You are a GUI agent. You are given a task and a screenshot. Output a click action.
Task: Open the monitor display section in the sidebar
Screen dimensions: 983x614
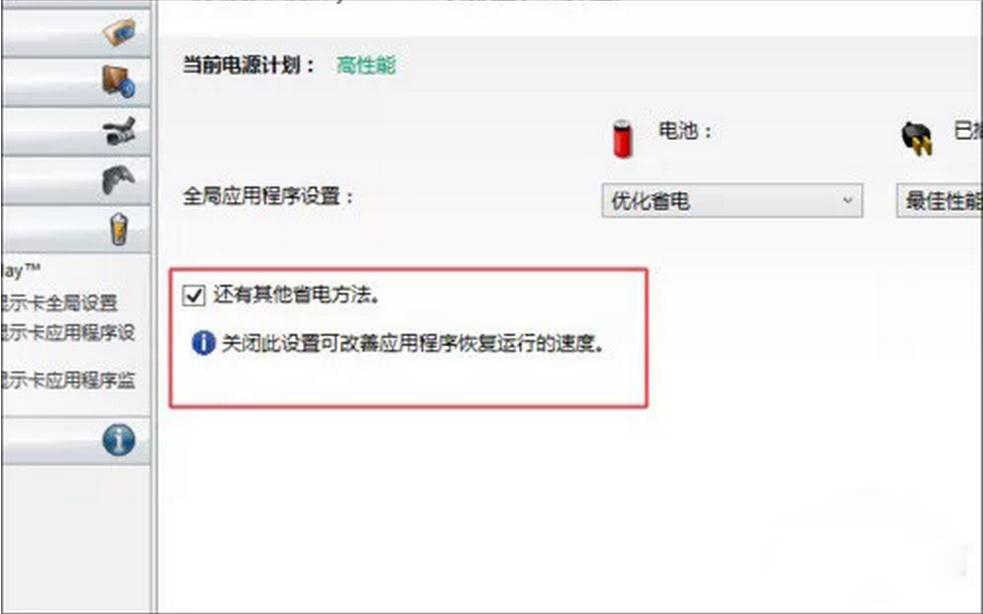pyautogui.click(x=75, y=82)
